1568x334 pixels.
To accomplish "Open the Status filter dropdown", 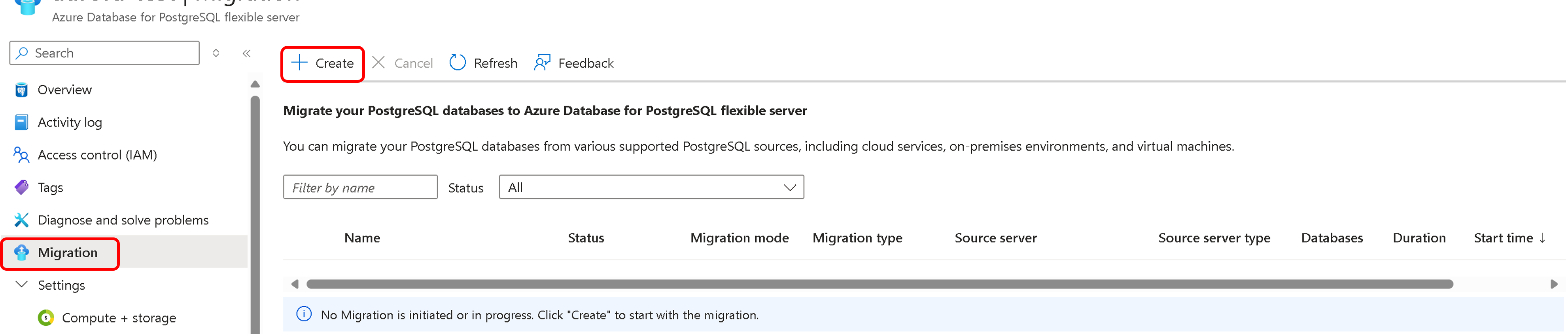I will point(651,188).
